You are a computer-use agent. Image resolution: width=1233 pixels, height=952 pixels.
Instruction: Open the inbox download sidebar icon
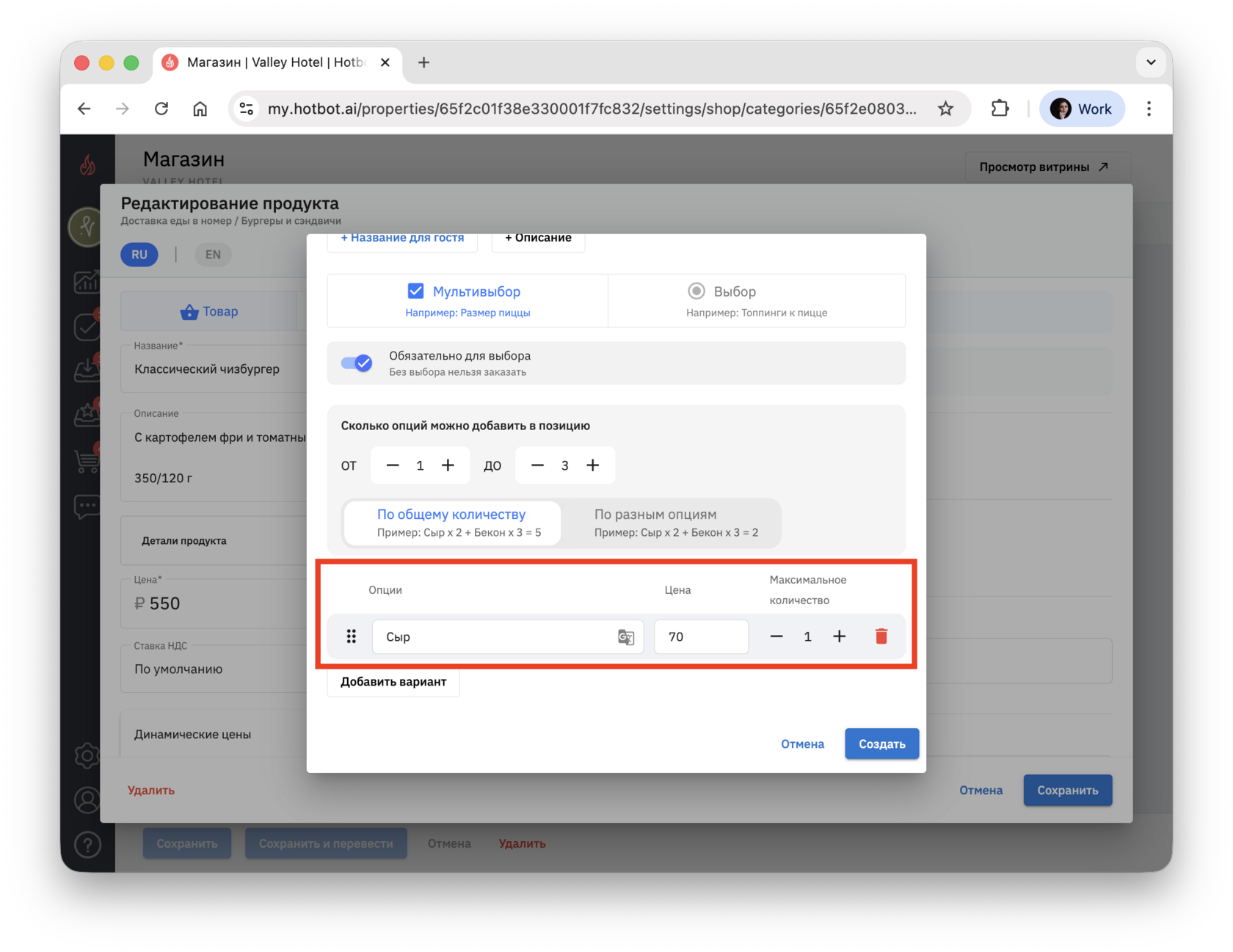point(87,369)
